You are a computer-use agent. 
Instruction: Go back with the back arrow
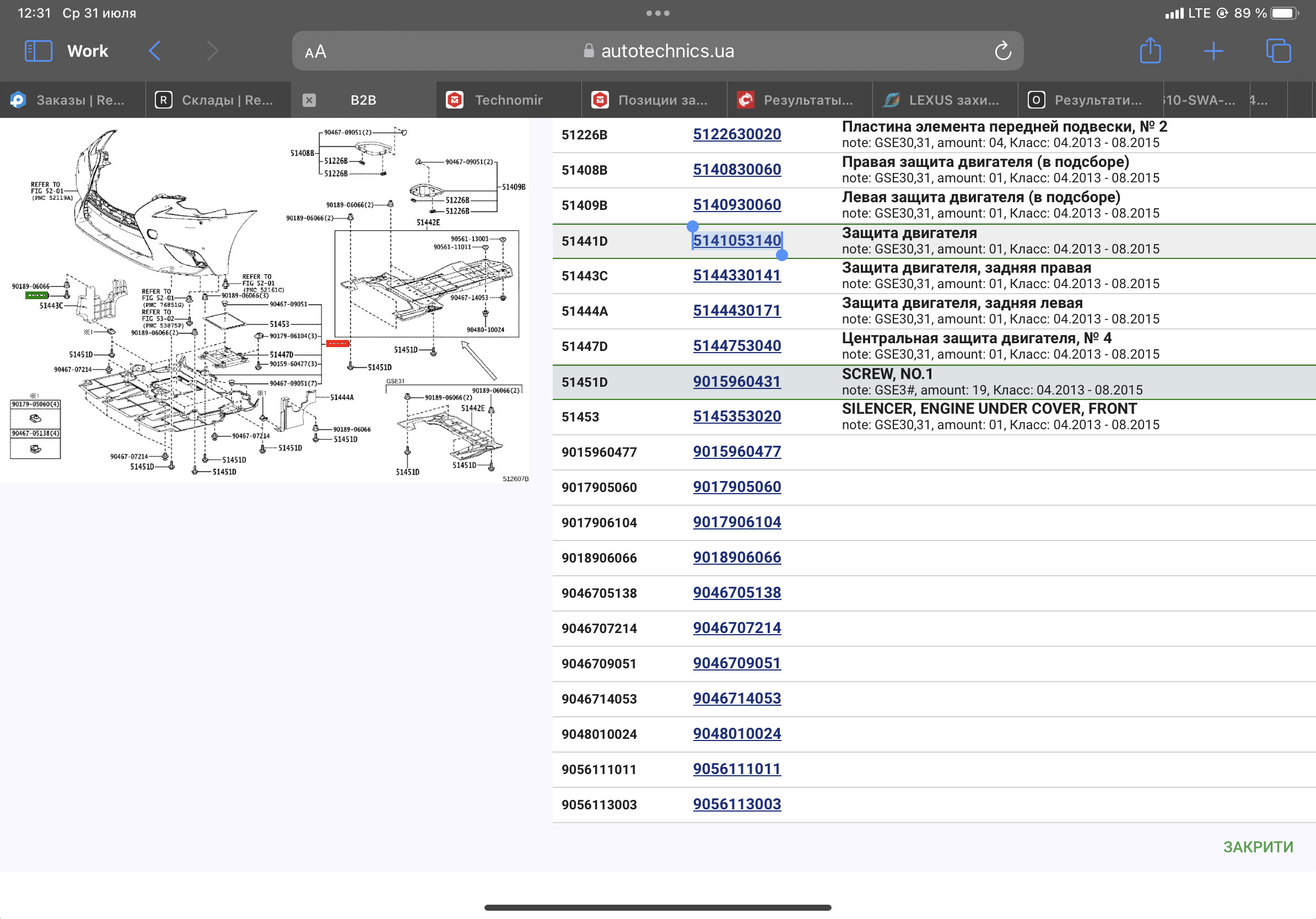155,51
